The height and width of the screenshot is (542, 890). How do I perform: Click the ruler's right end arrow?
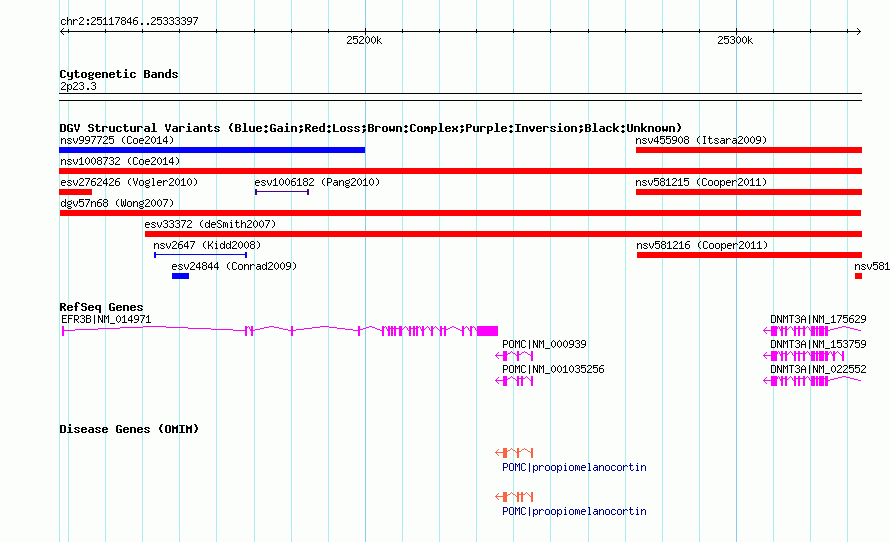(858, 32)
